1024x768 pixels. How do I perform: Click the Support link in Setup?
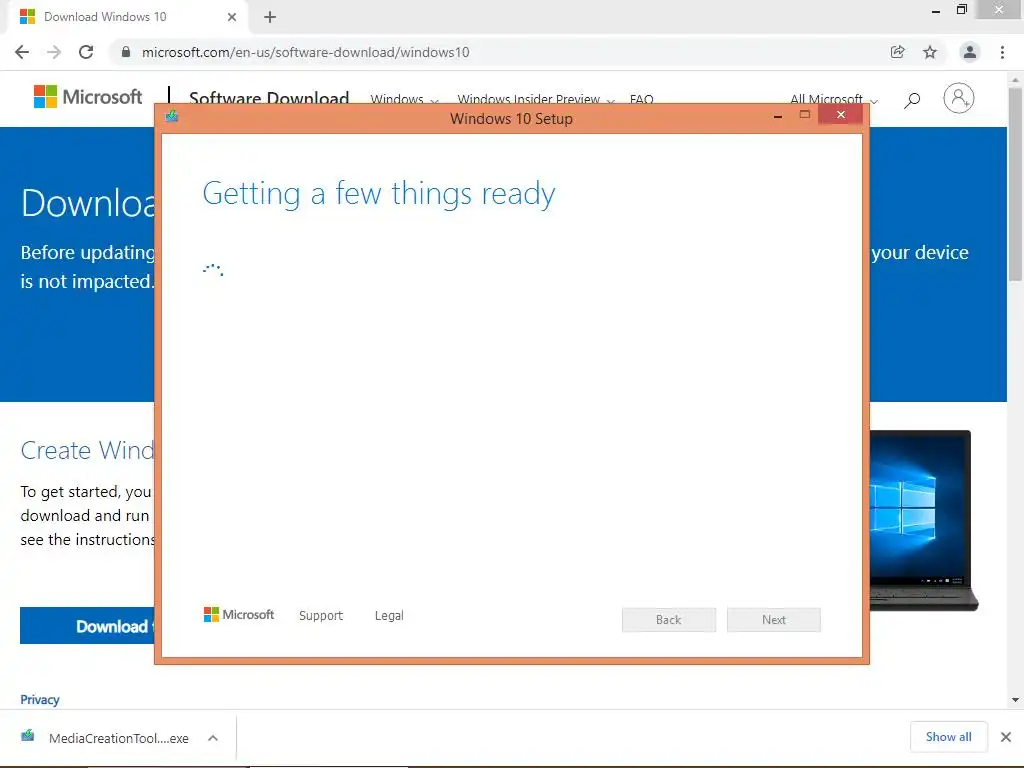(321, 615)
